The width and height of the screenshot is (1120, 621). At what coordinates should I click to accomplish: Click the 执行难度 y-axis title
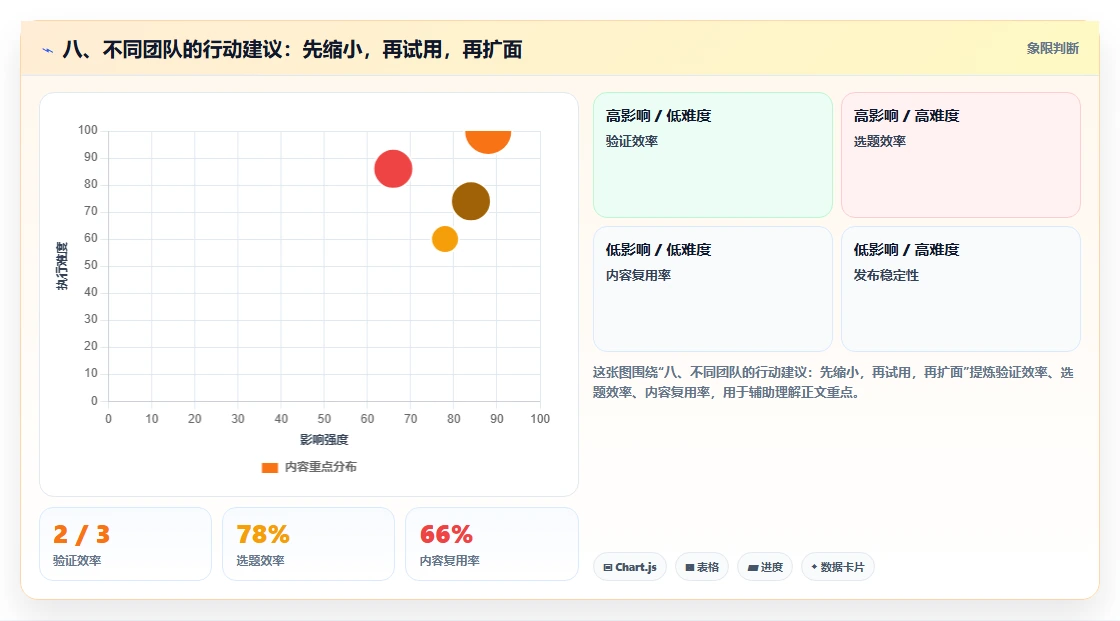[62, 266]
